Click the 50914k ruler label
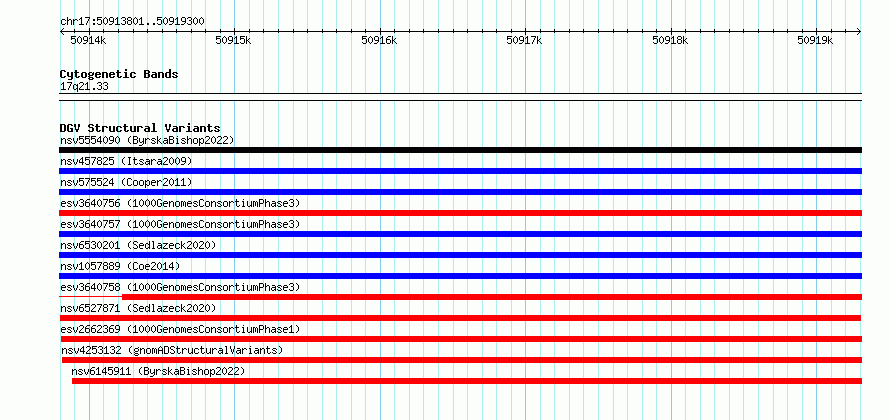Screen dimensions: 890x420 pyautogui.click(x=87, y=40)
